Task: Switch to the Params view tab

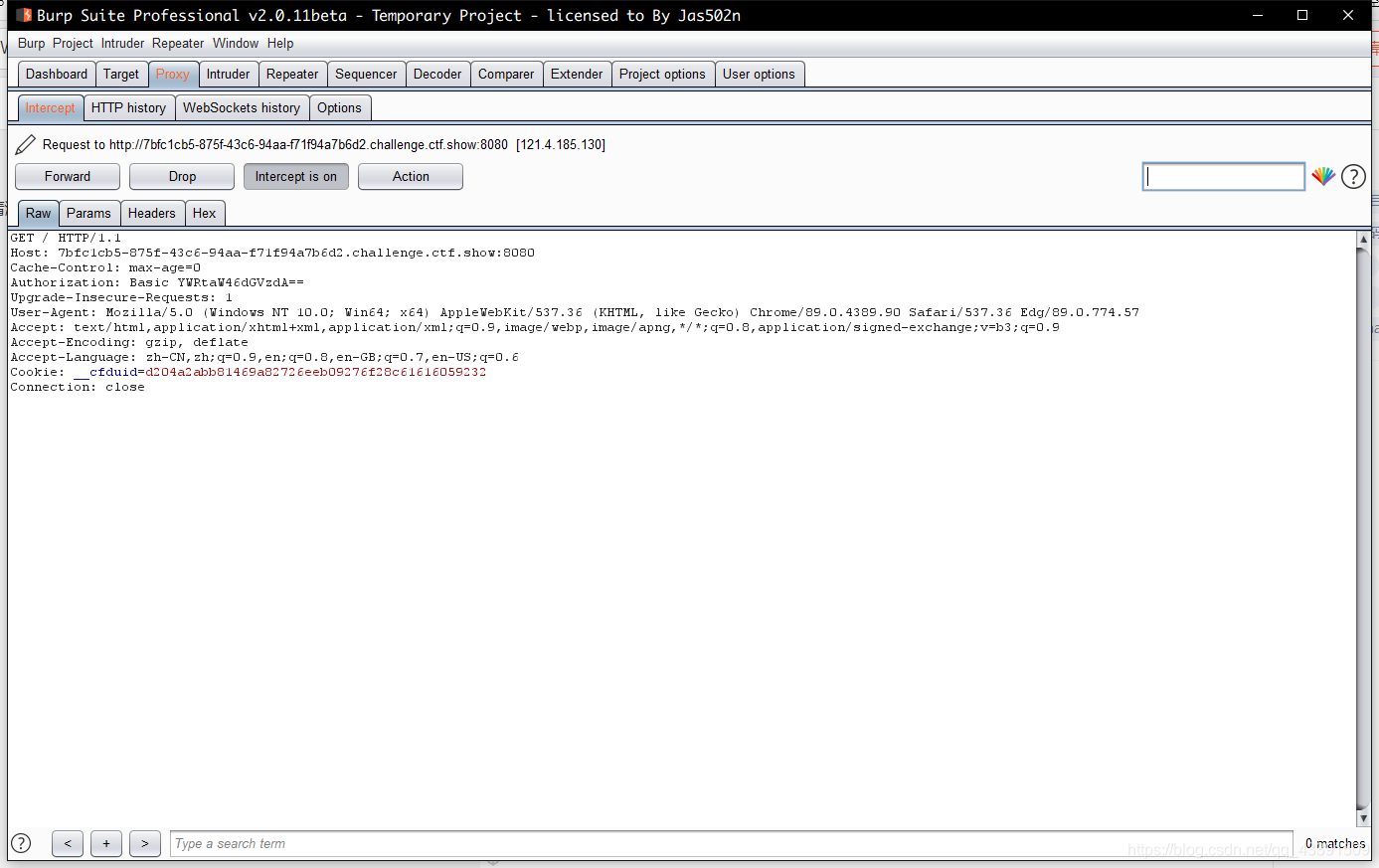Action: pos(88,213)
